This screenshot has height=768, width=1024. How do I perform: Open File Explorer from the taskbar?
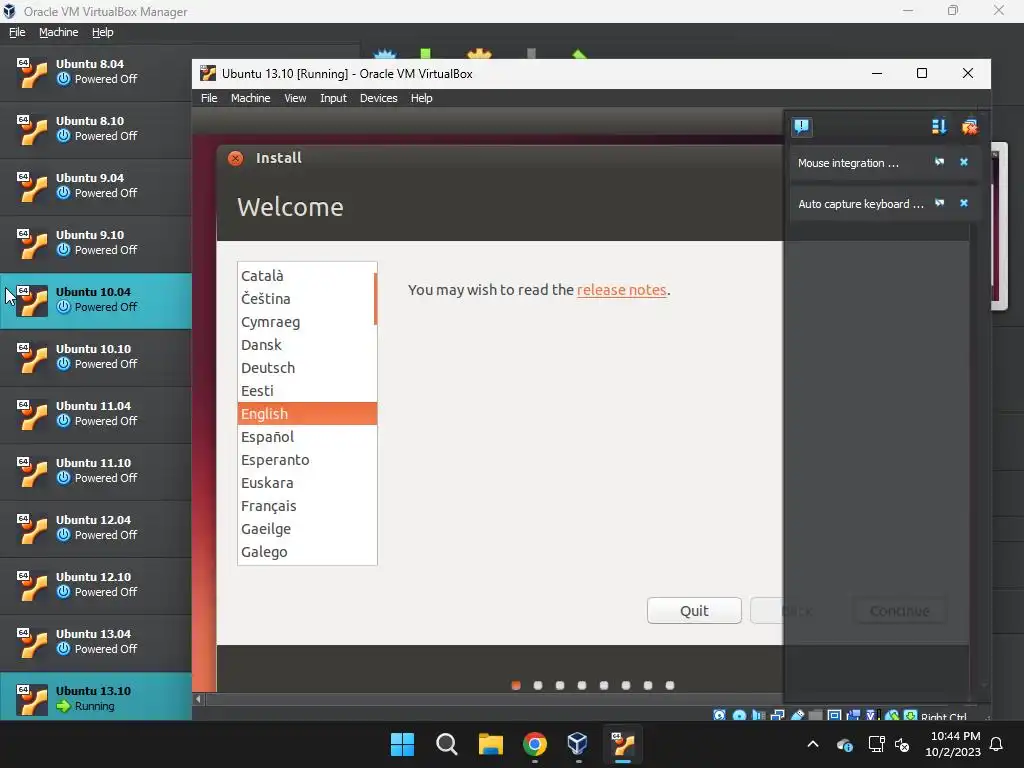pyautogui.click(x=490, y=744)
